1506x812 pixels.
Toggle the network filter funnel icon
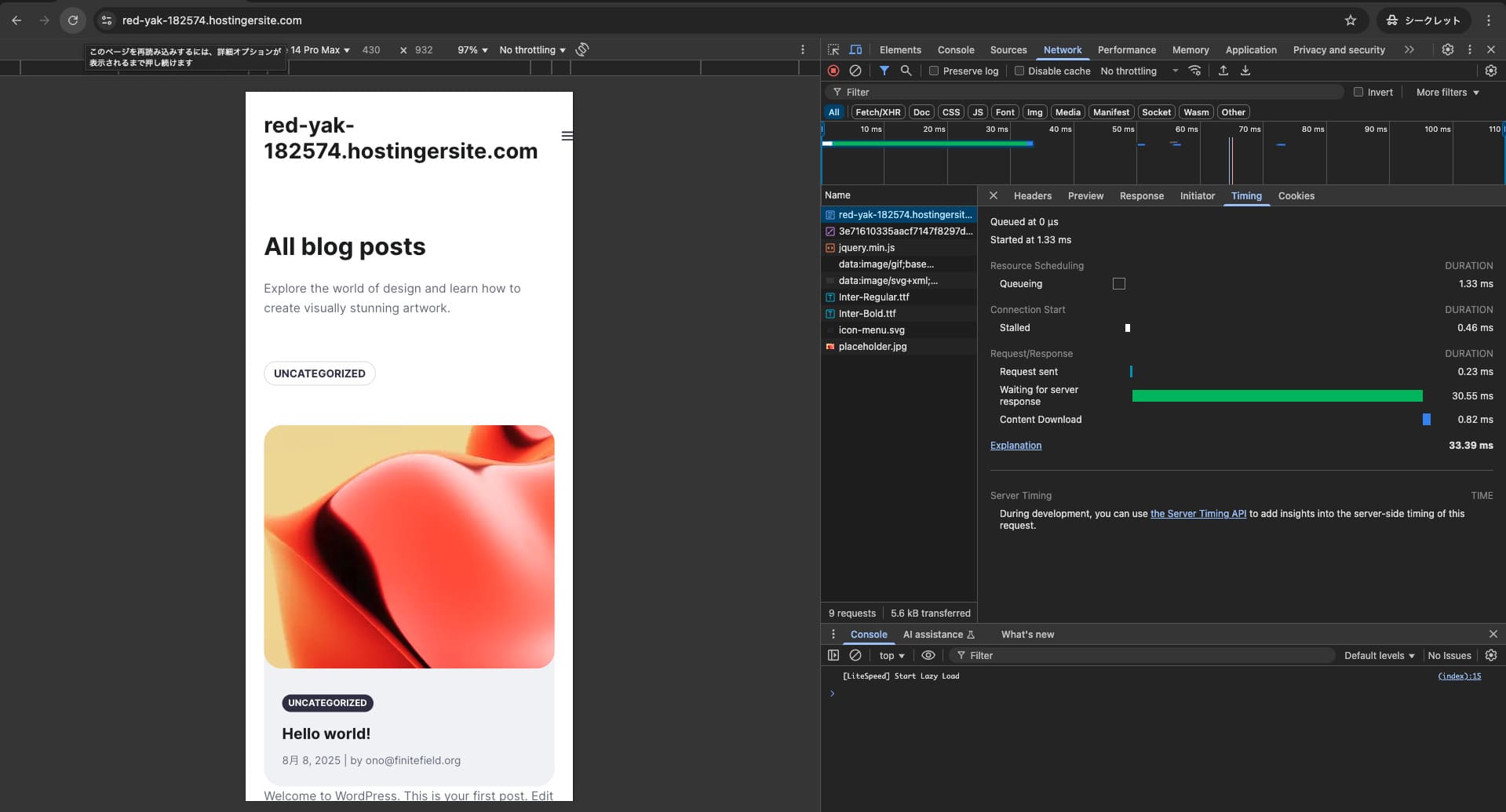pyautogui.click(x=884, y=71)
